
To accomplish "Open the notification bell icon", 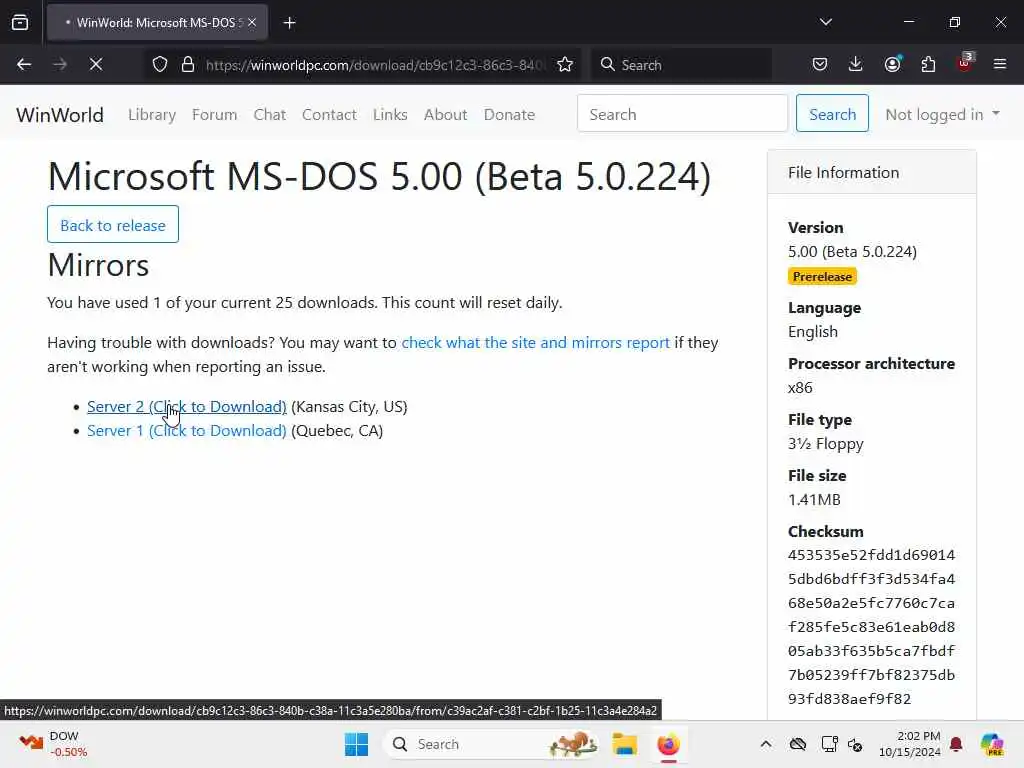I will [956, 744].
